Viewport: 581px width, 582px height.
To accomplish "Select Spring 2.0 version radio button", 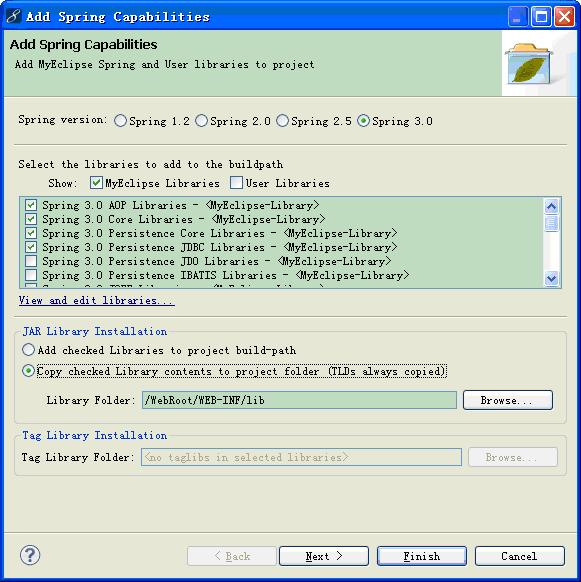I will click(x=201, y=121).
